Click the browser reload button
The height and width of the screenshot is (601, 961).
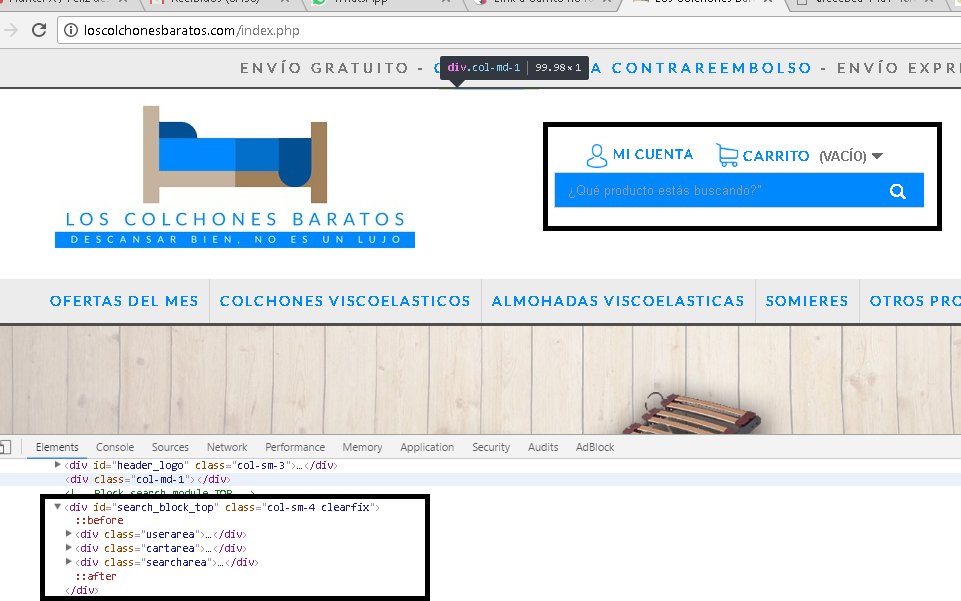[40, 30]
